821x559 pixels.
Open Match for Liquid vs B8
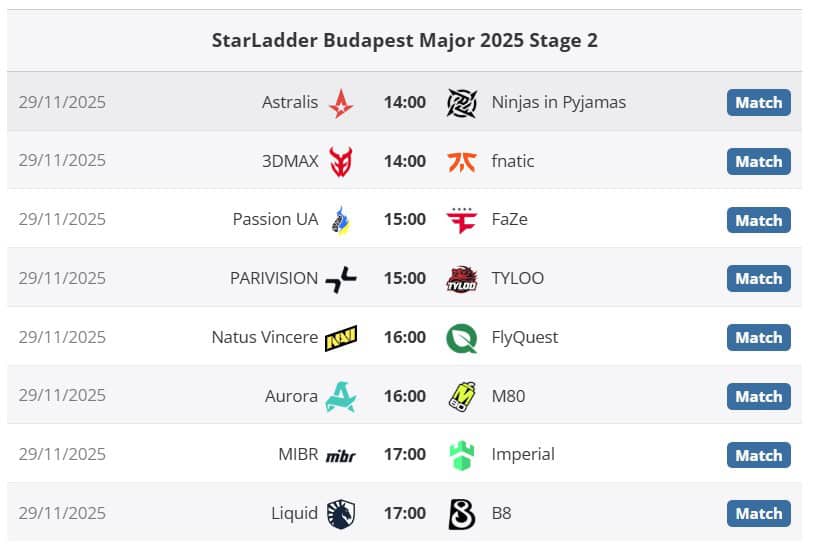[x=758, y=514]
